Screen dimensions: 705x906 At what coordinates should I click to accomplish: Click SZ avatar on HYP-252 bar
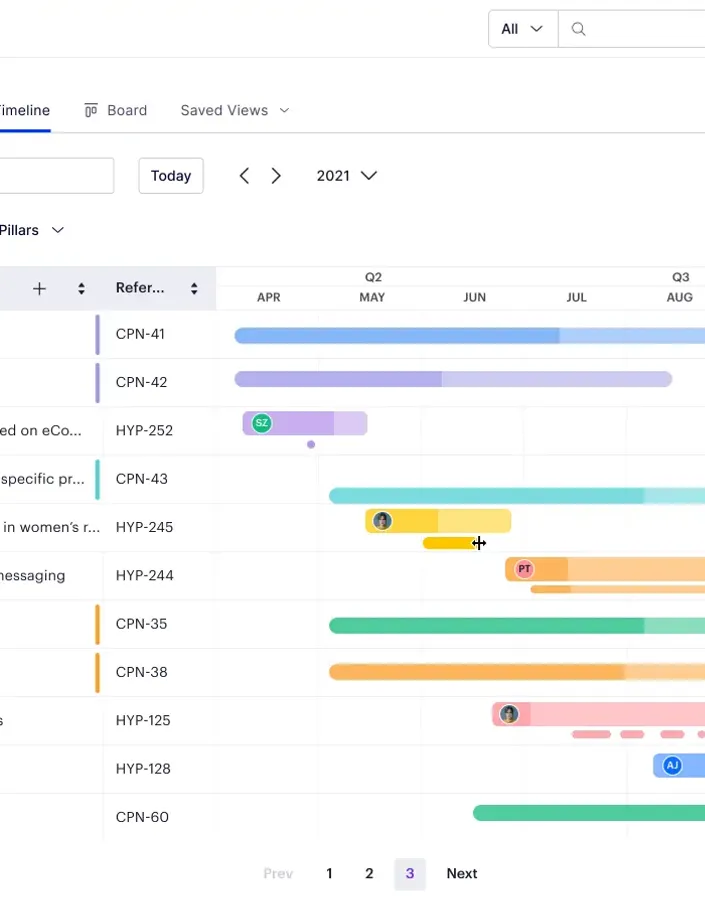point(261,423)
